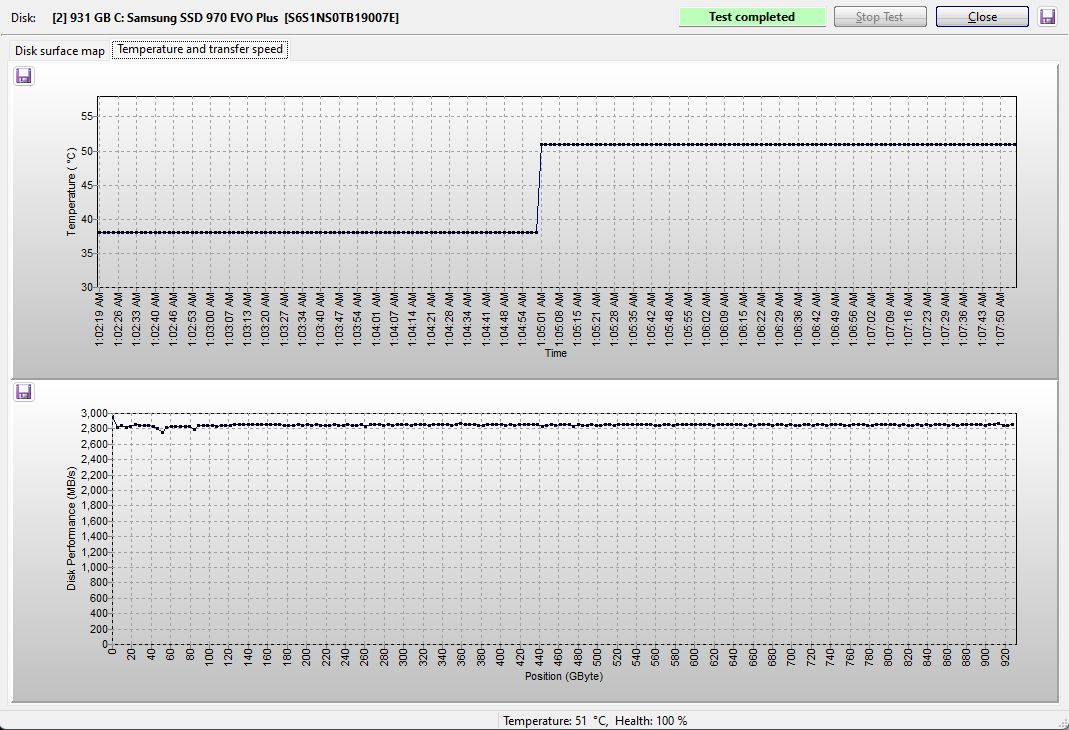Viewport: 1069px width, 730px height.
Task: Click the green Test completed status indicator
Action: click(x=752, y=17)
